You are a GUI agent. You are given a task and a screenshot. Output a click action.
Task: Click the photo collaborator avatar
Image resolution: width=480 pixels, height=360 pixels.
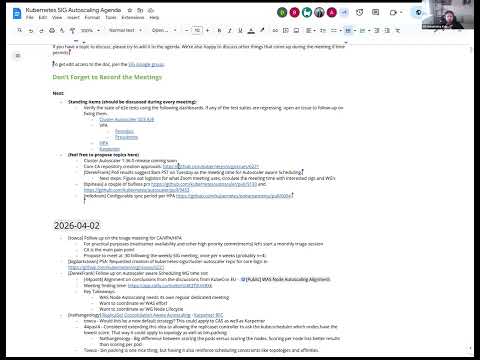click(319, 13)
